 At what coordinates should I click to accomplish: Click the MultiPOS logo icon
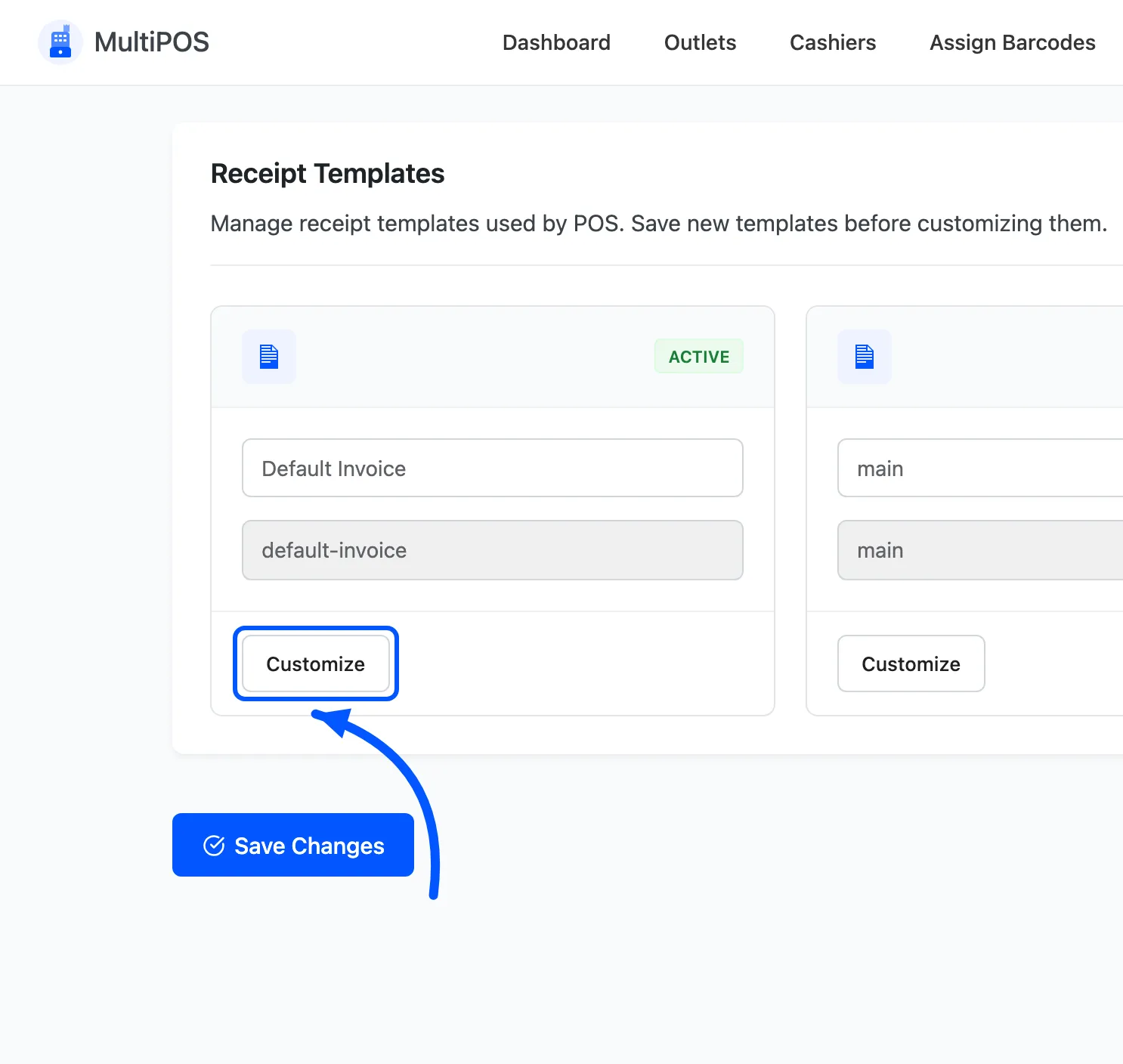[x=60, y=42]
